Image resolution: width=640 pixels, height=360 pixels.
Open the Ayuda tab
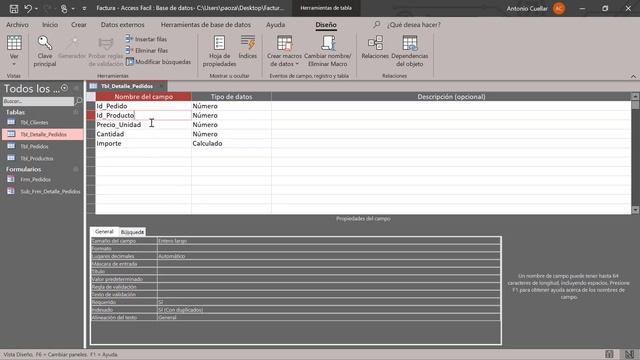(x=276, y=25)
